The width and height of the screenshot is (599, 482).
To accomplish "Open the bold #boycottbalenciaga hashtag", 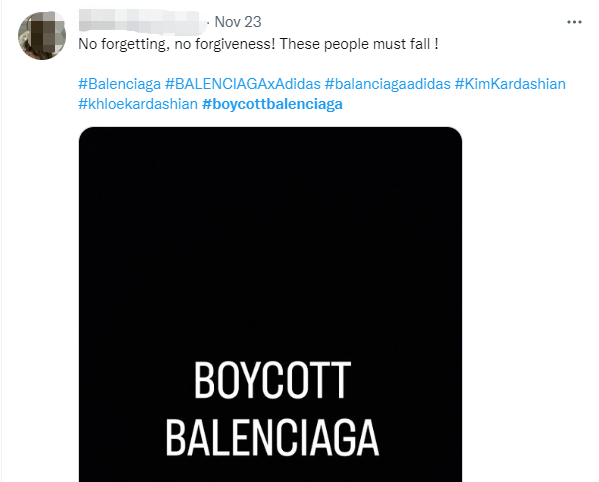I will pos(272,104).
